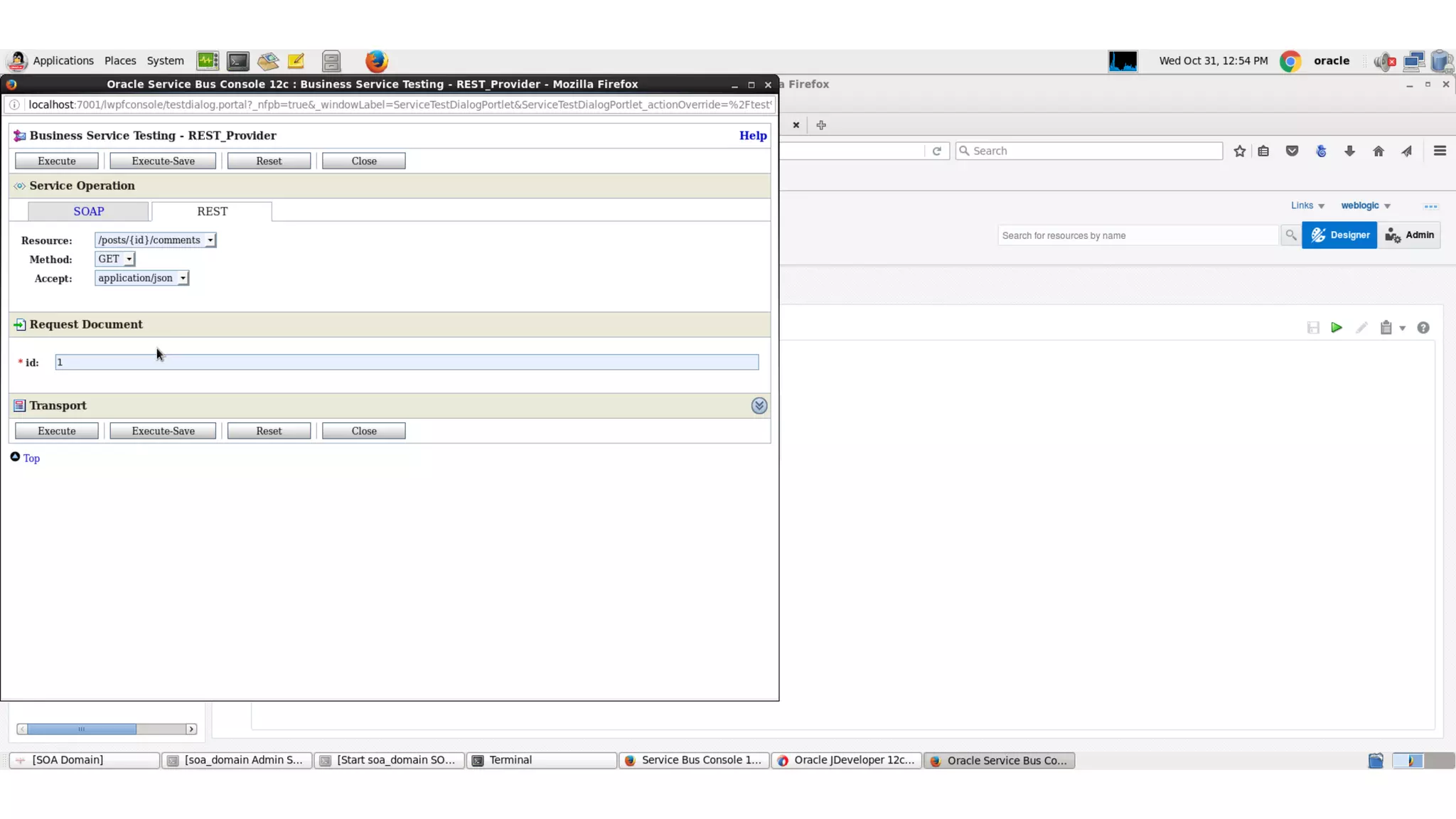The width and height of the screenshot is (1456, 819).
Task: Click the Firefox downloads arrow icon
Action: 1349,151
